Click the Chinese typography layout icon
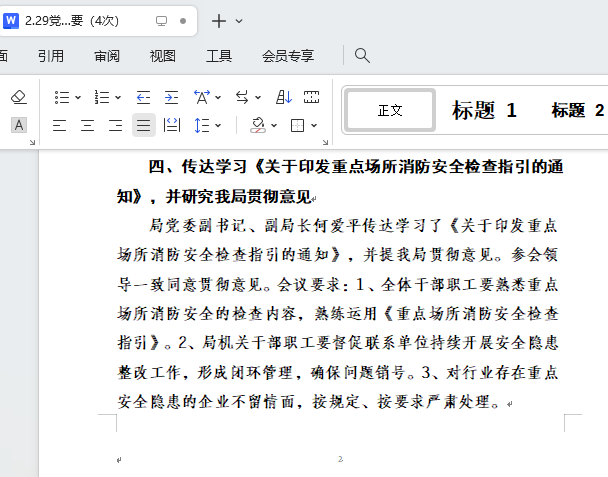 (202, 97)
